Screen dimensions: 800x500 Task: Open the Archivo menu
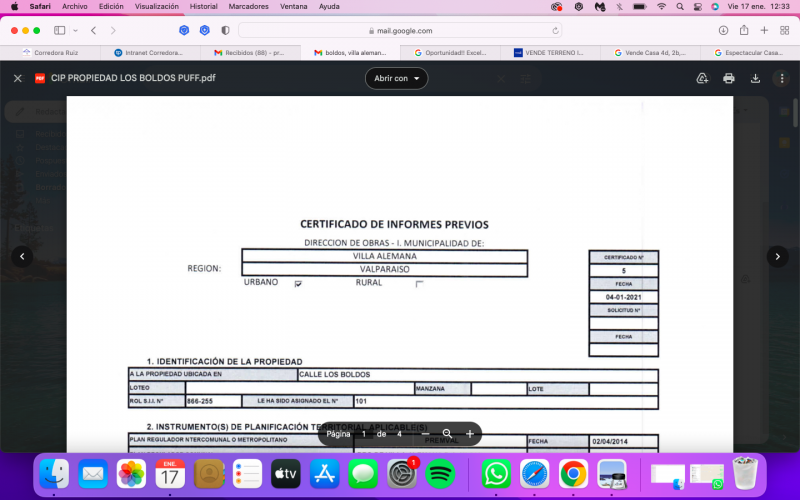(x=74, y=7)
